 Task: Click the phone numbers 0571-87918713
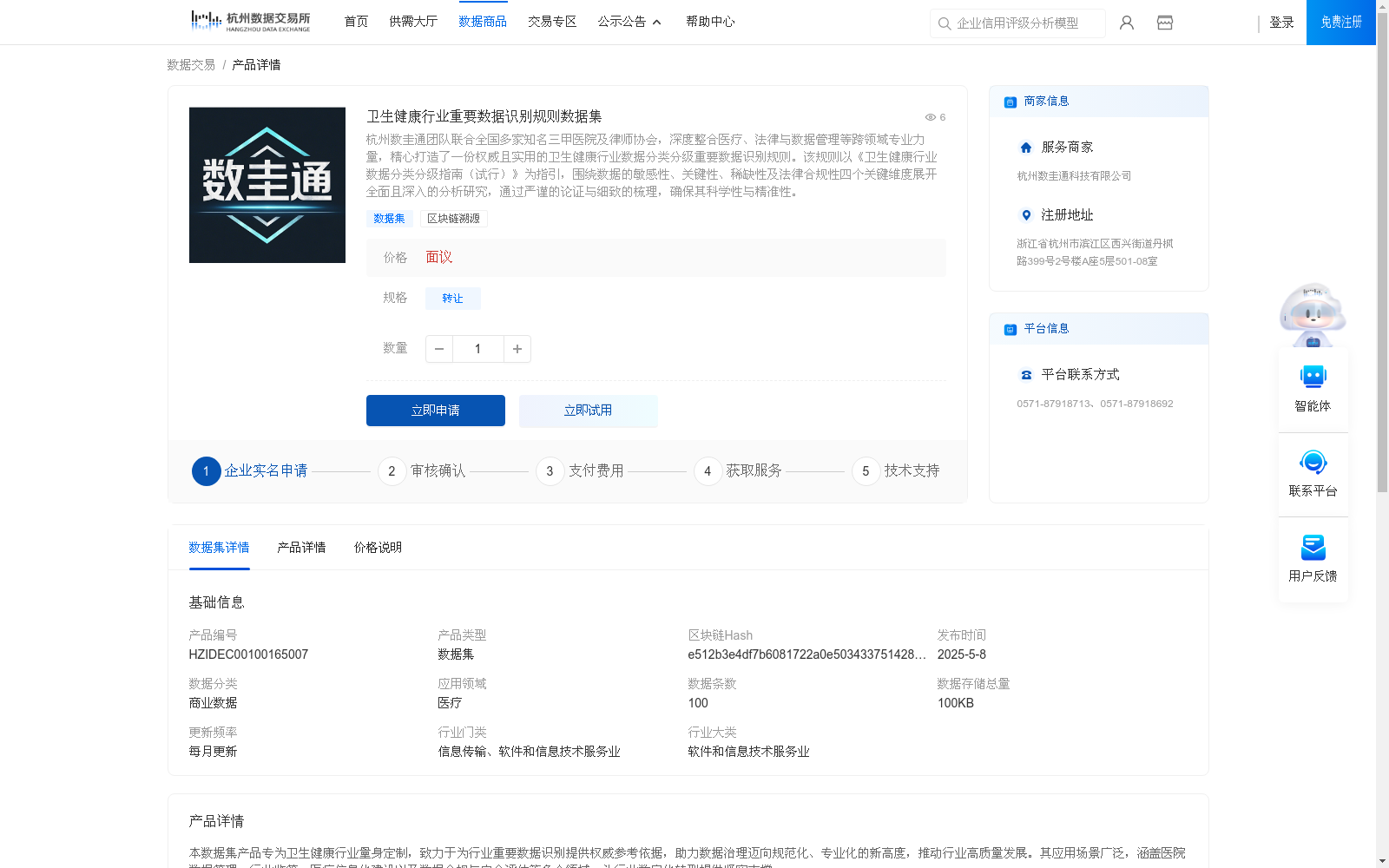coord(1096,404)
